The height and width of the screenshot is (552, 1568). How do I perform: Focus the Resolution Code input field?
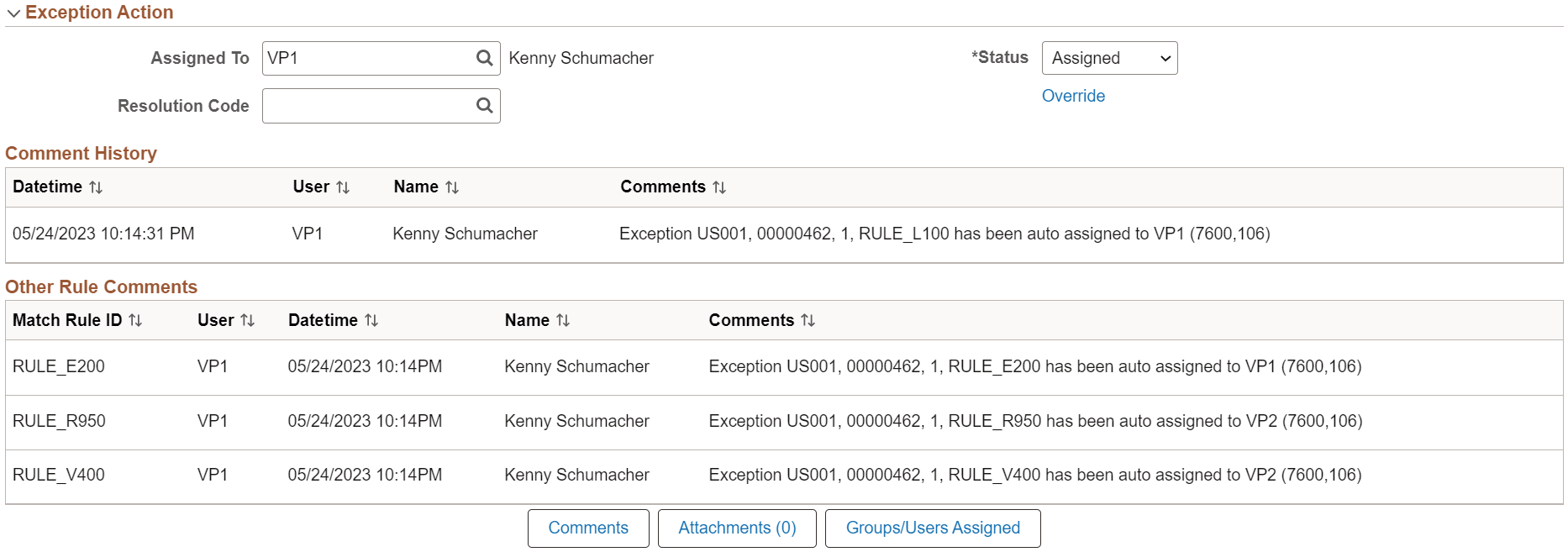(x=368, y=106)
